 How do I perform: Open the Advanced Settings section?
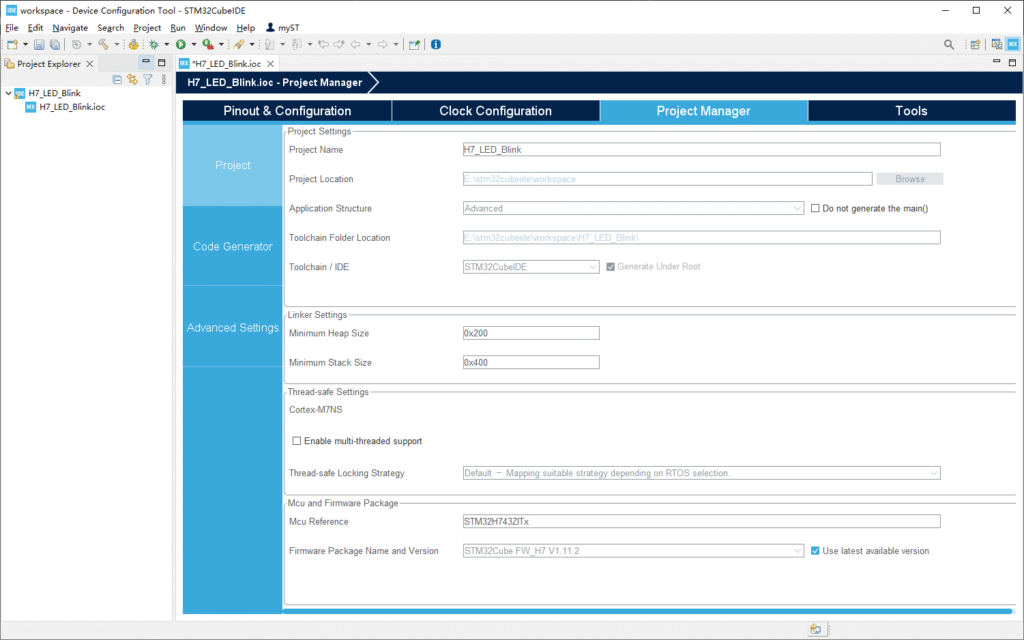[232, 327]
